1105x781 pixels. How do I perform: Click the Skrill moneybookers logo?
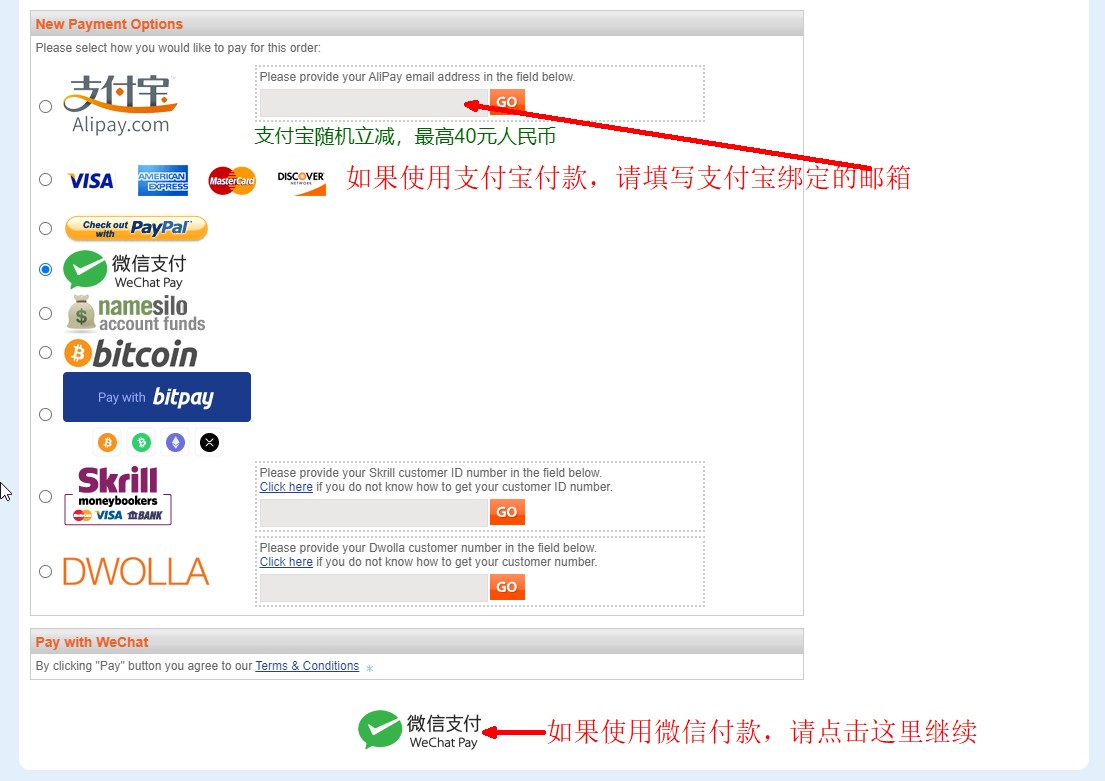(x=118, y=496)
